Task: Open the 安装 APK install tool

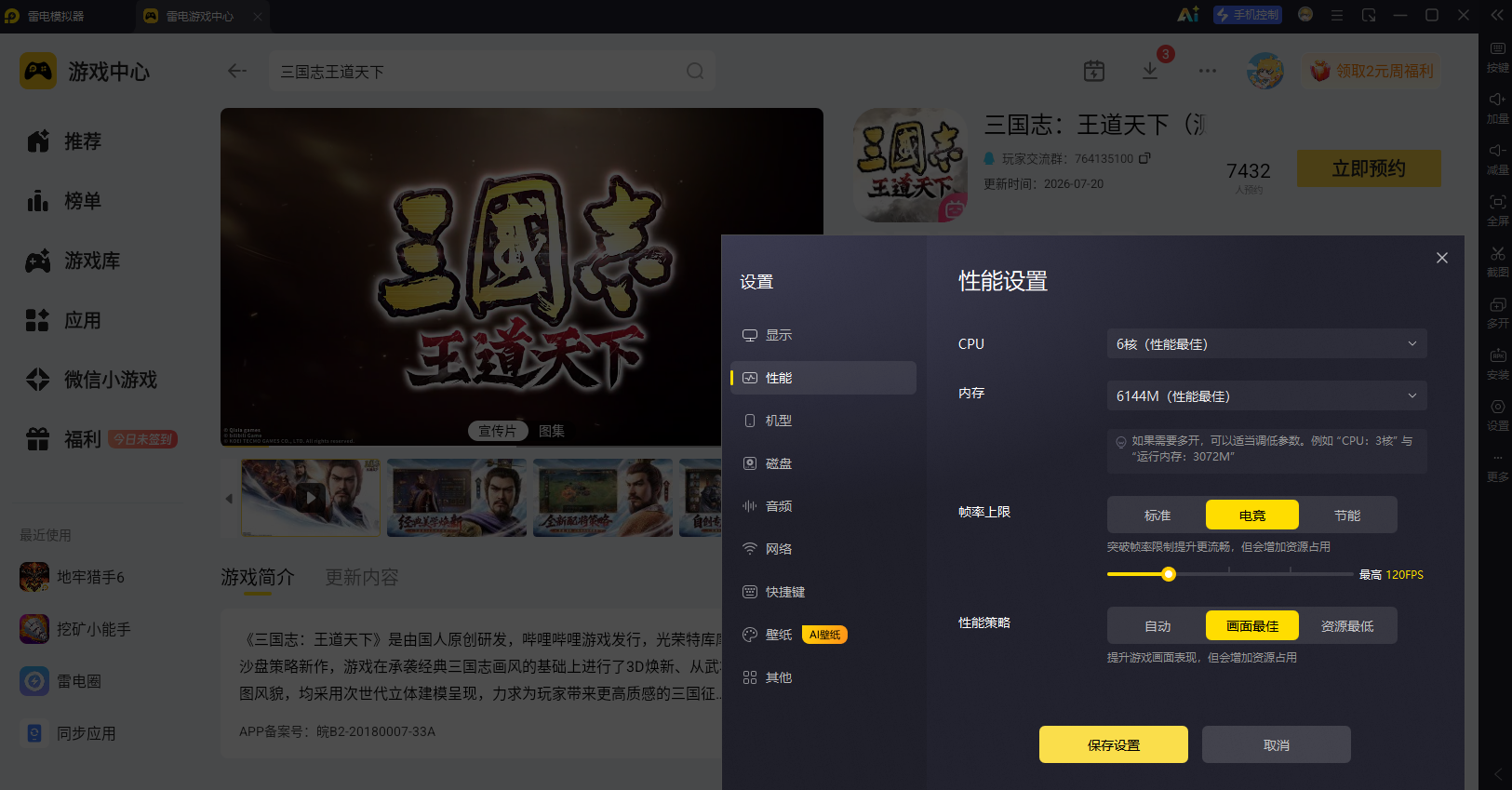Action: click(x=1498, y=364)
